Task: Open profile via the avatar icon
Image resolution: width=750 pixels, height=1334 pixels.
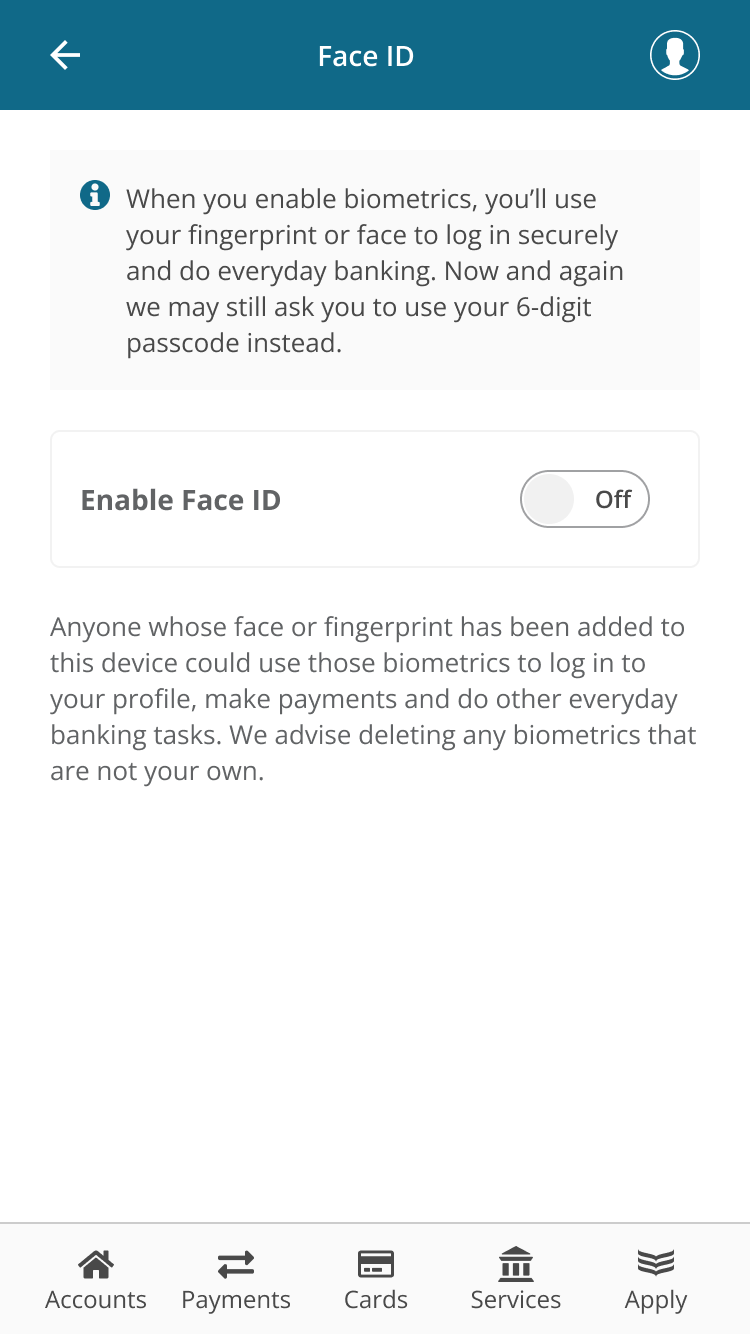Action: point(674,55)
